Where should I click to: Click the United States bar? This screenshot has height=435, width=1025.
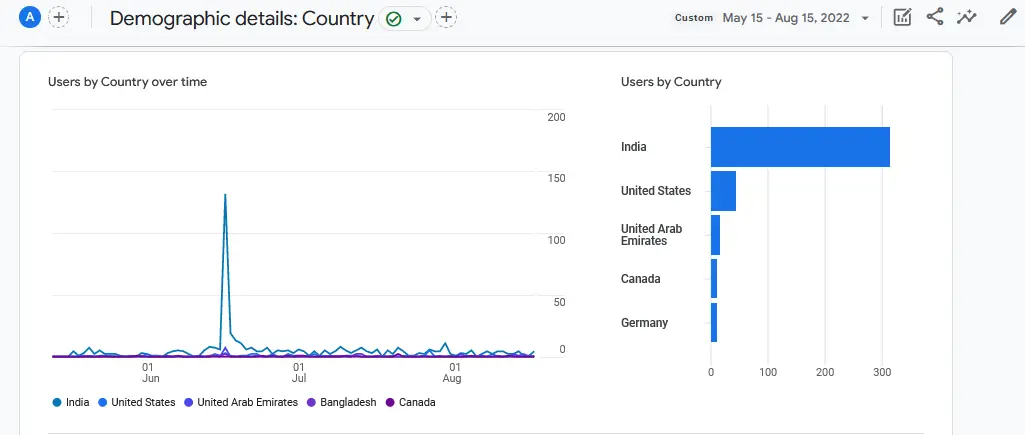click(724, 191)
